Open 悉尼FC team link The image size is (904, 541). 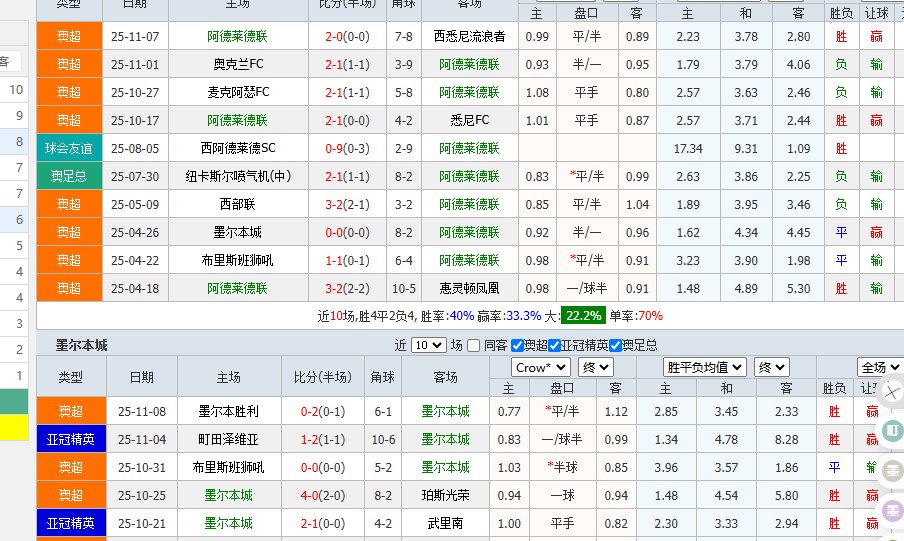(x=469, y=121)
